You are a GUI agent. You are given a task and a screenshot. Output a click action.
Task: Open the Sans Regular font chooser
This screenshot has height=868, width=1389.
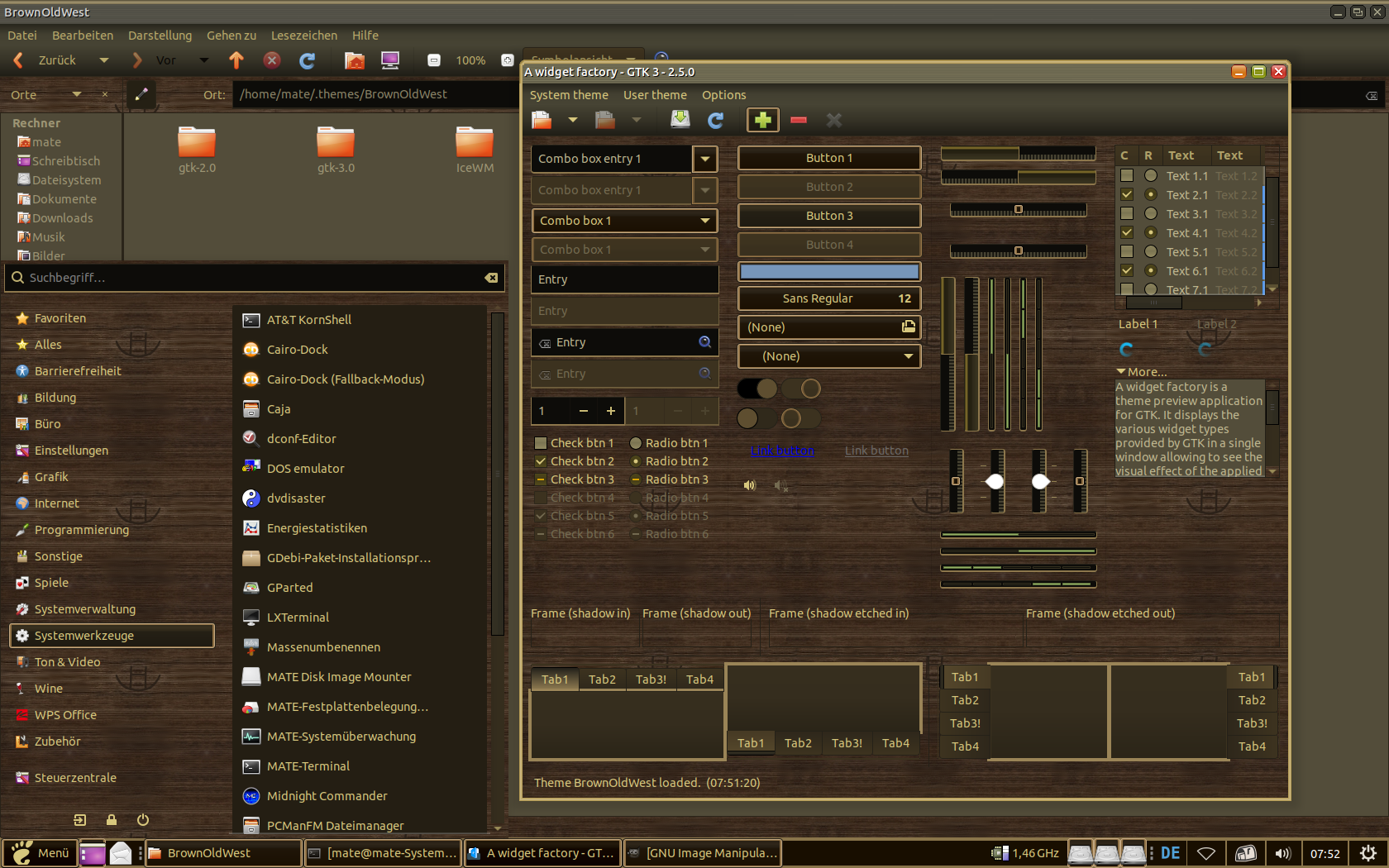(x=829, y=298)
